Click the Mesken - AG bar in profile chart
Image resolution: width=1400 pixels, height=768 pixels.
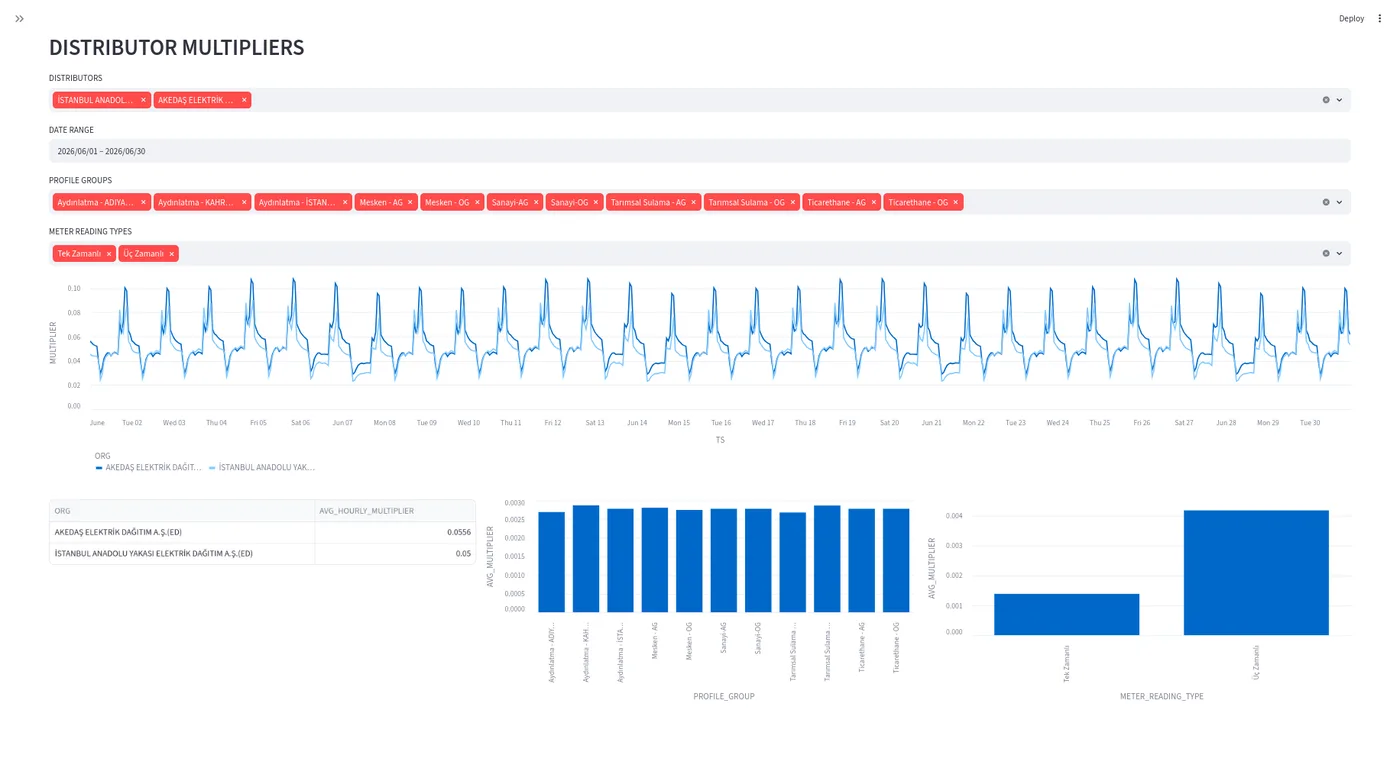click(x=655, y=560)
